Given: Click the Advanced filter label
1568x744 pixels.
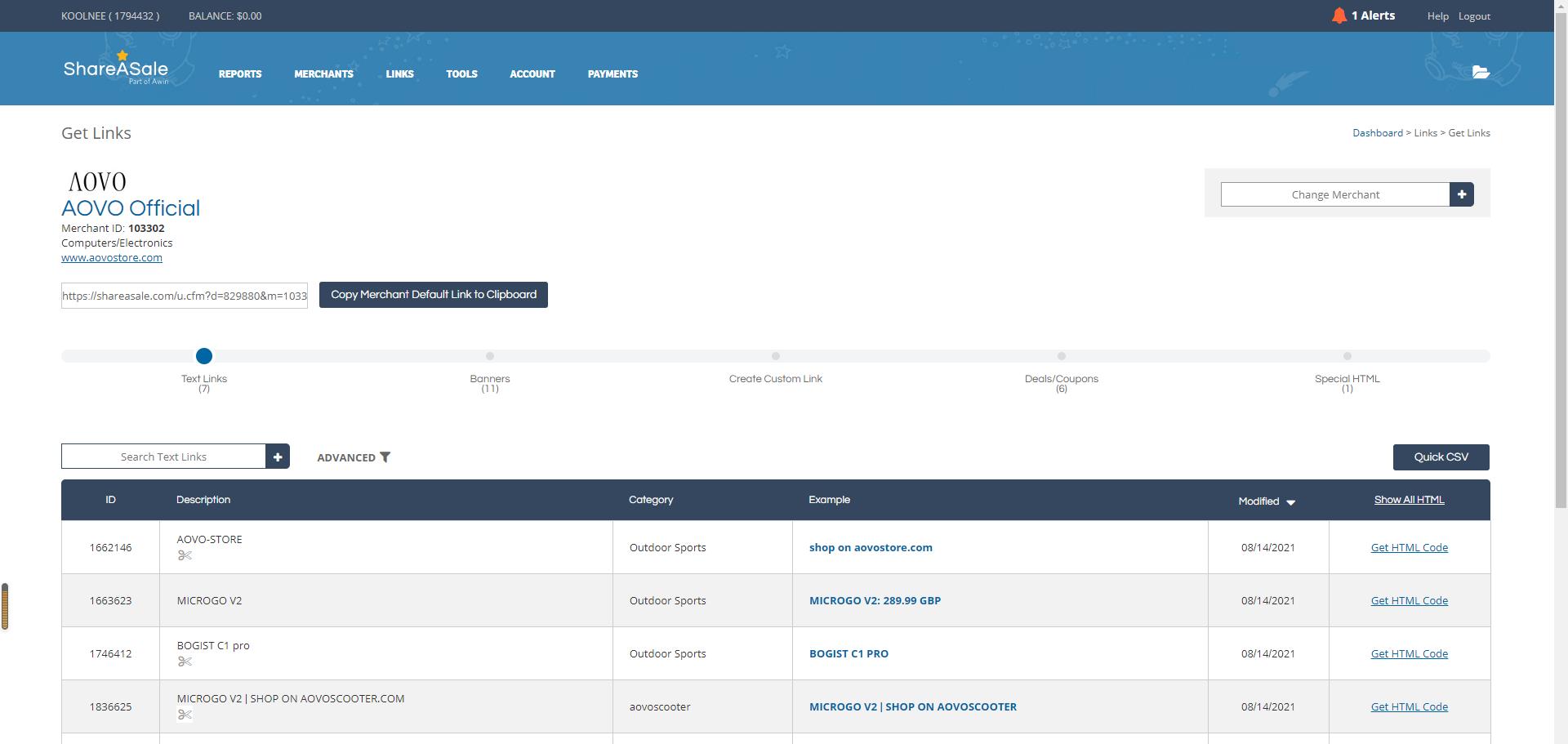Looking at the screenshot, I should coord(346,457).
